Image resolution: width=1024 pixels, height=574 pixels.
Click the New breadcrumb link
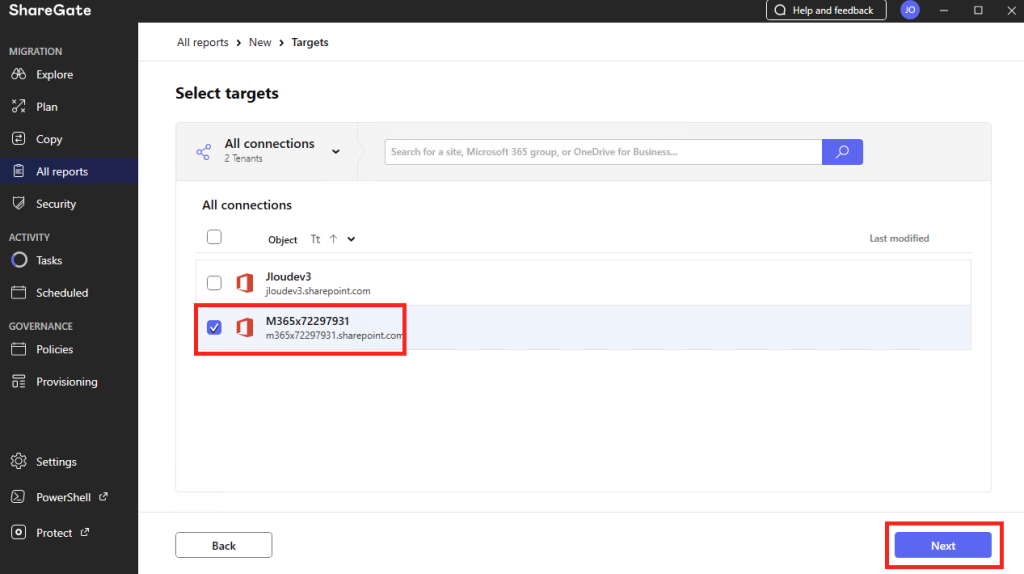260,42
